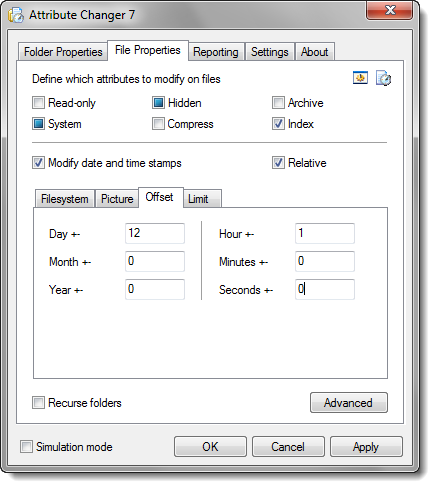The width and height of the screenshot is (435, 488).
Task: Close the Attribute Changer 7 window
Action: click(390, 10)
